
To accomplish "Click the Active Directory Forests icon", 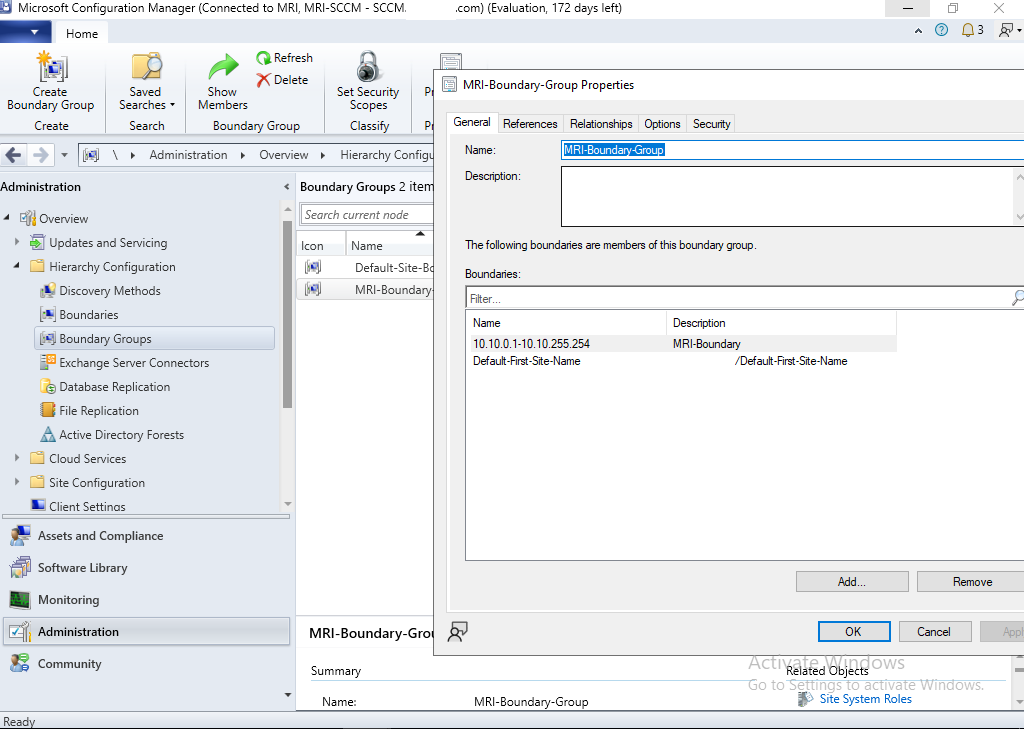I will coord(48,434).
